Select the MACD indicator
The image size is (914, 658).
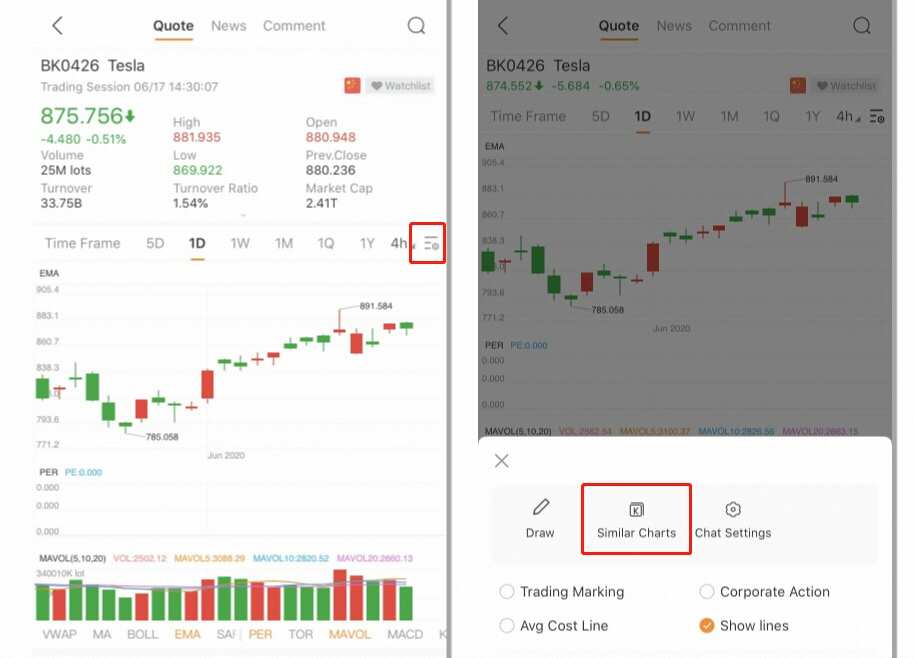[404, 634]
